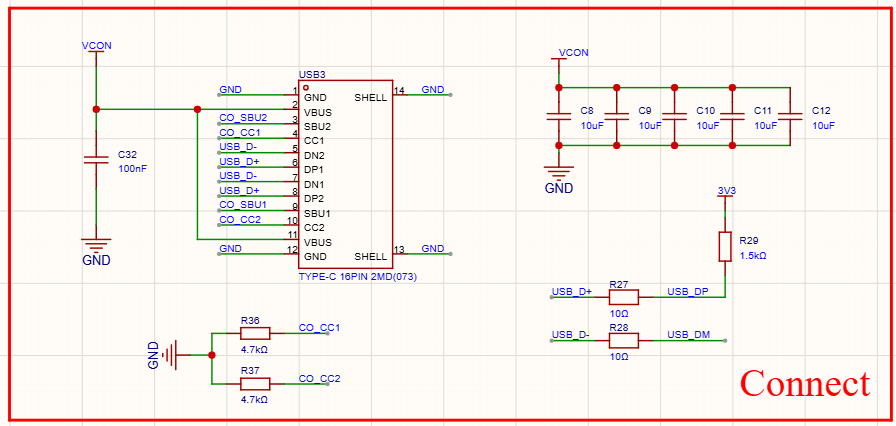Select the GND symbol below capacitor C8
The width and height of the screenshot is (896, 426).
point(559,174)
